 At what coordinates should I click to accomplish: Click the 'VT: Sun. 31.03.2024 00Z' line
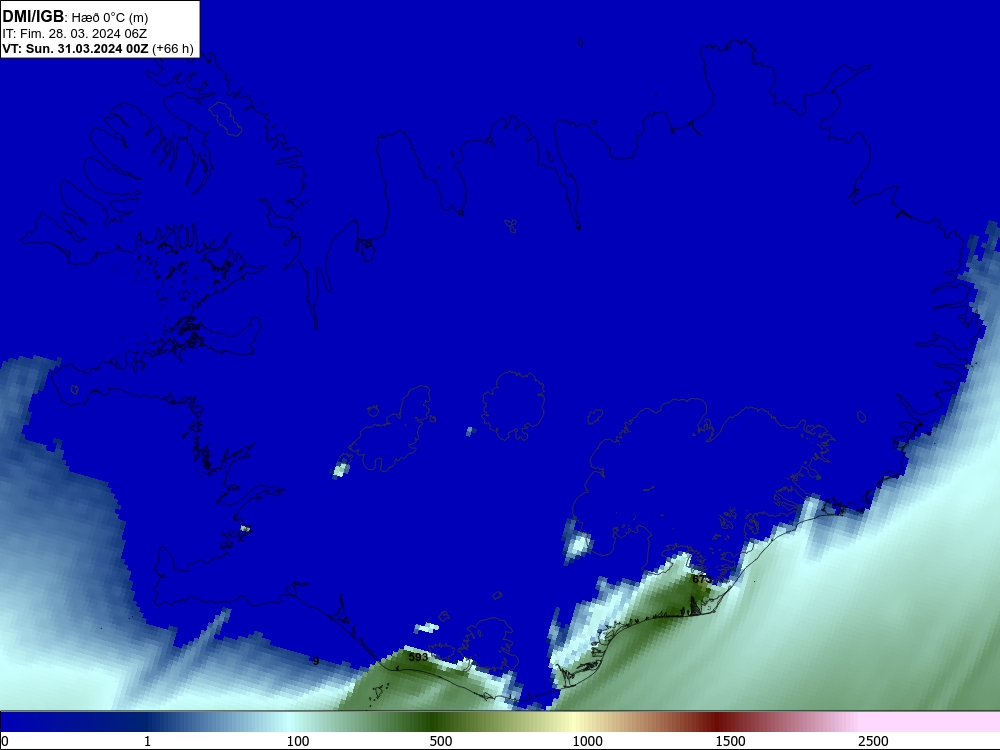(x=75, y=48)
